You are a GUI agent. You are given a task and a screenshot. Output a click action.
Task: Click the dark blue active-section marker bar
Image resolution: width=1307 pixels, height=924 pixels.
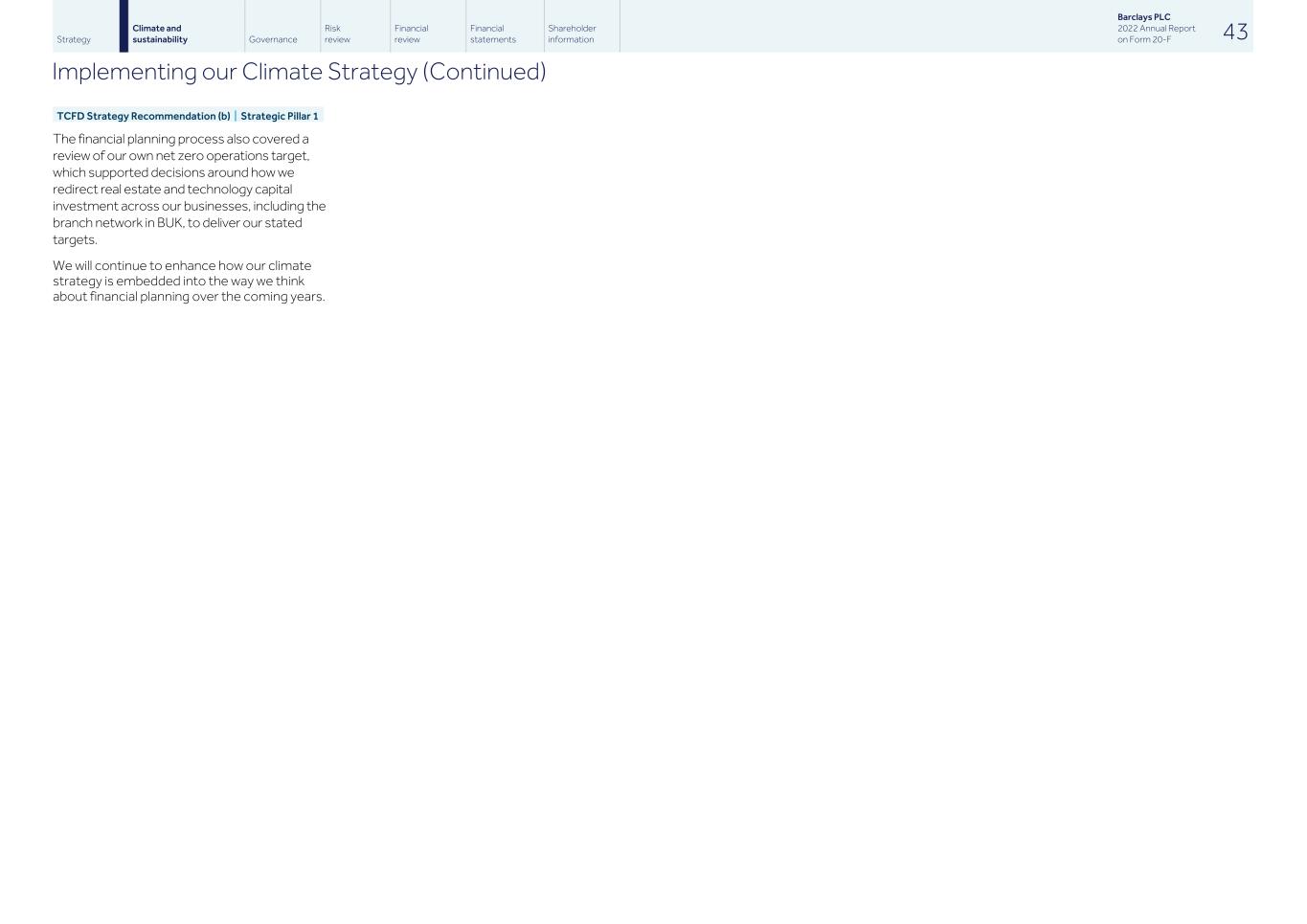coord(124,26)
